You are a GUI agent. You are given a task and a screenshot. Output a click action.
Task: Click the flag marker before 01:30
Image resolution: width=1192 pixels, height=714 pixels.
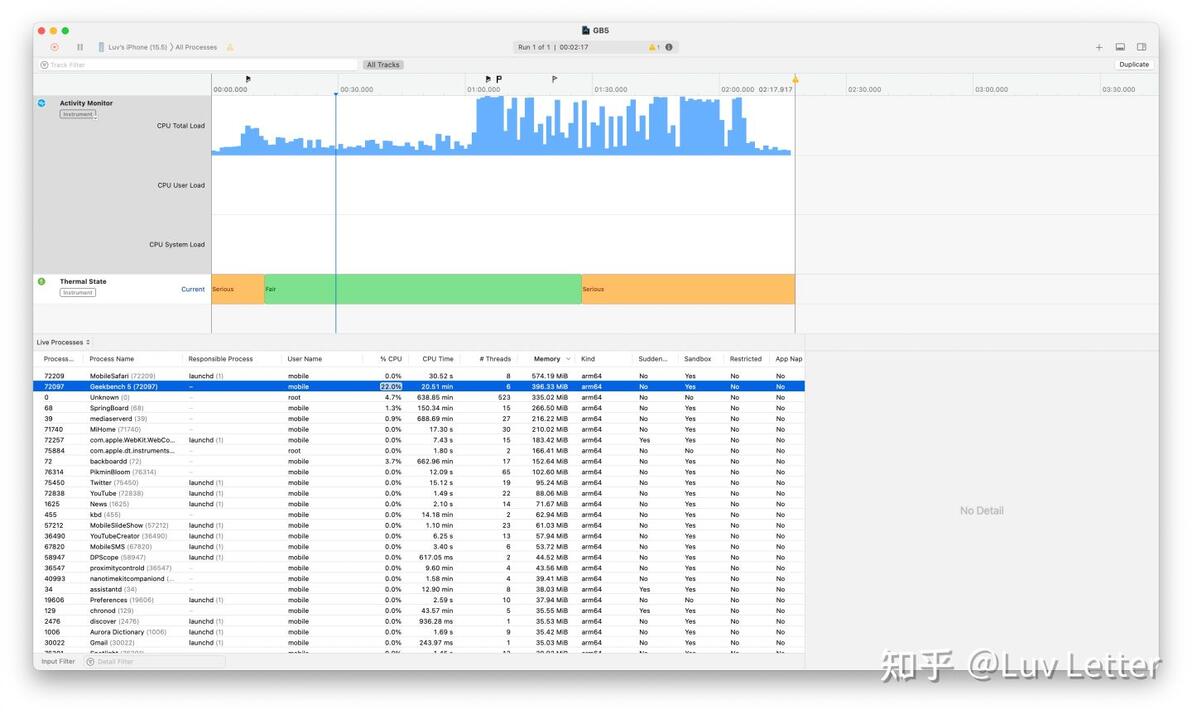[x=554, y=79]
